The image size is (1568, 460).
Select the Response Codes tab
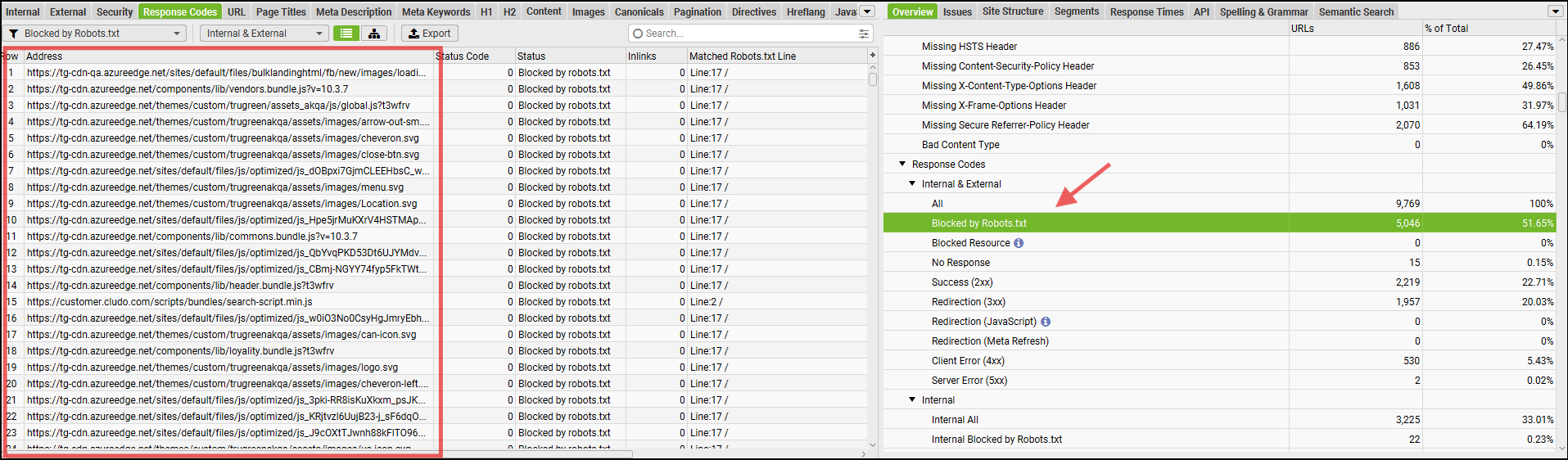point(180,11)
